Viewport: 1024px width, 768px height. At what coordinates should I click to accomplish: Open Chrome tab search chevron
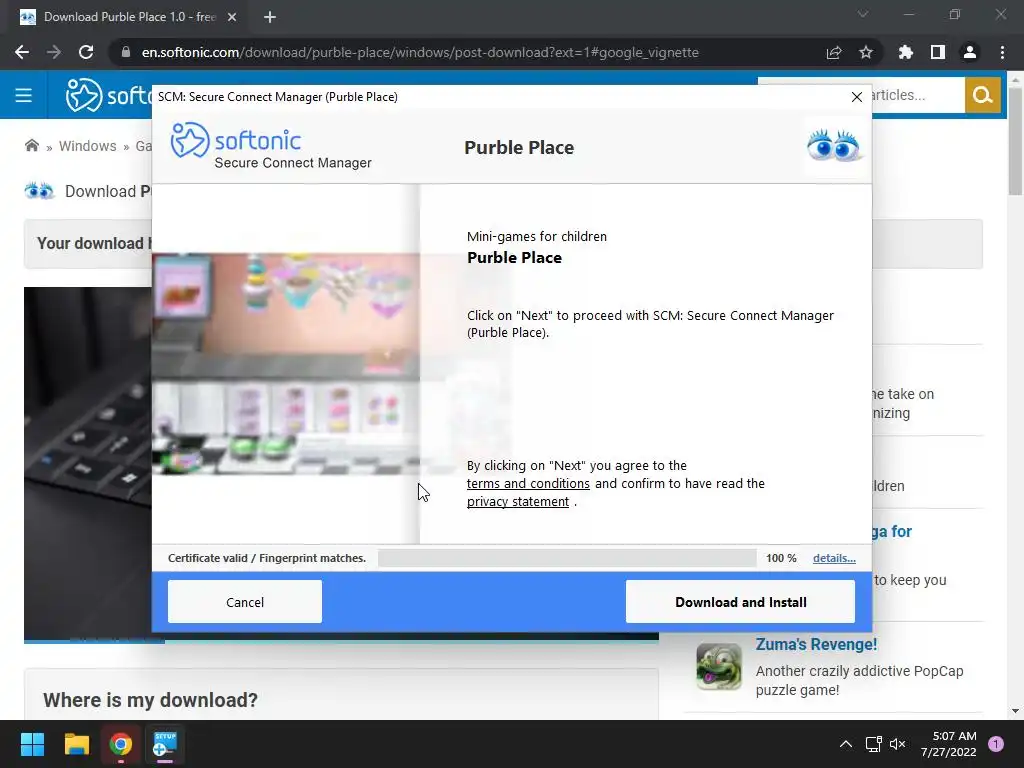(863, 14)
